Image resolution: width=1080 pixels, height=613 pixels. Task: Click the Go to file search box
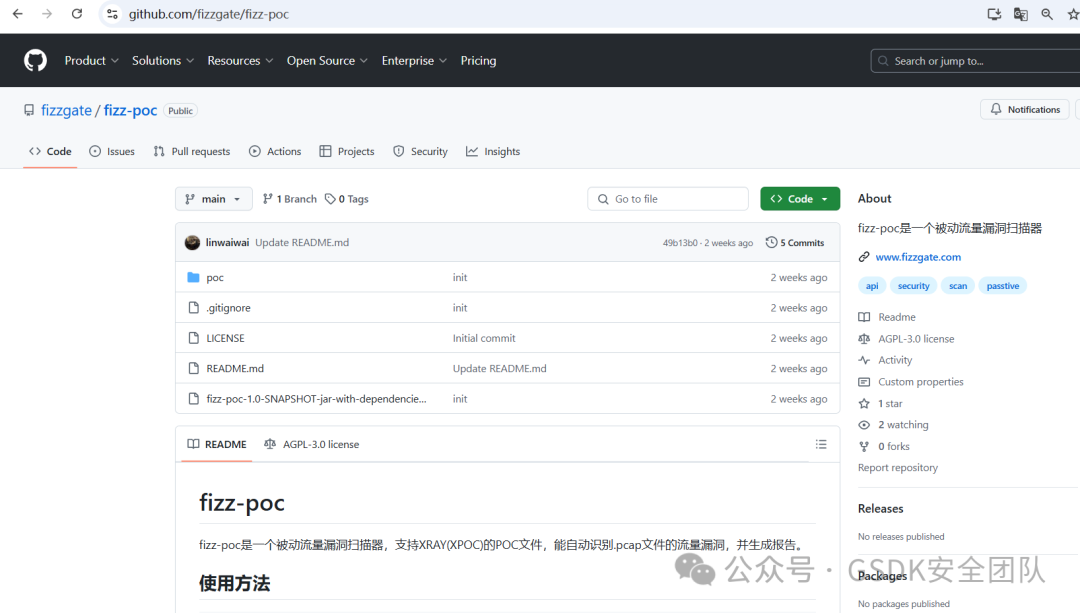pyautogui.click(x=667, y=199)
